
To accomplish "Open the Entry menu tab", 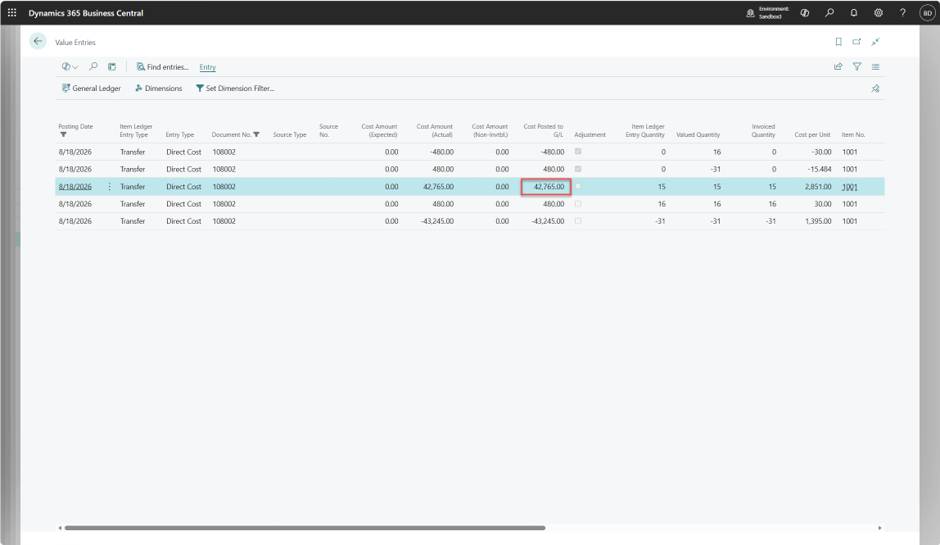I will pyautogui.click(x=207, y=67).
